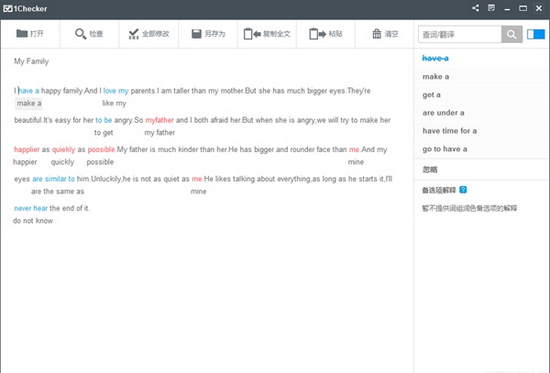550x373 pixels.
Task: Save as with the floppy disk icon
Action: pos(196,34)
